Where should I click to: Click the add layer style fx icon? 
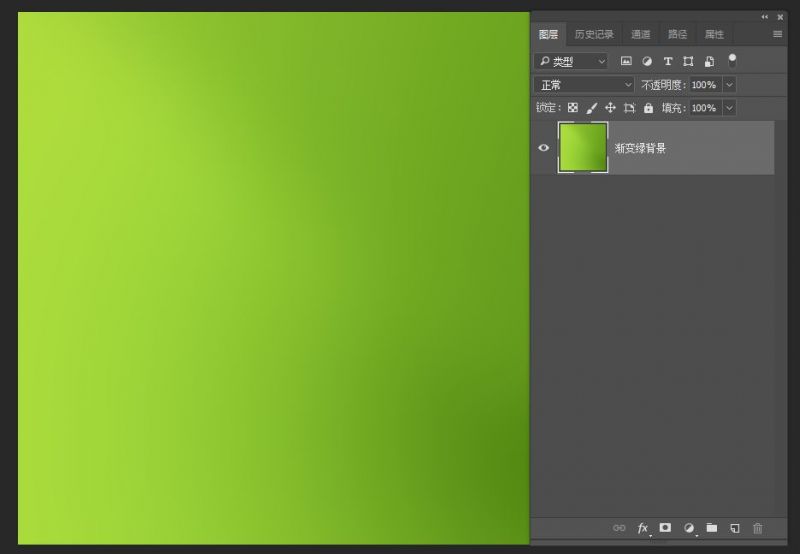click(x=643, y=527)
